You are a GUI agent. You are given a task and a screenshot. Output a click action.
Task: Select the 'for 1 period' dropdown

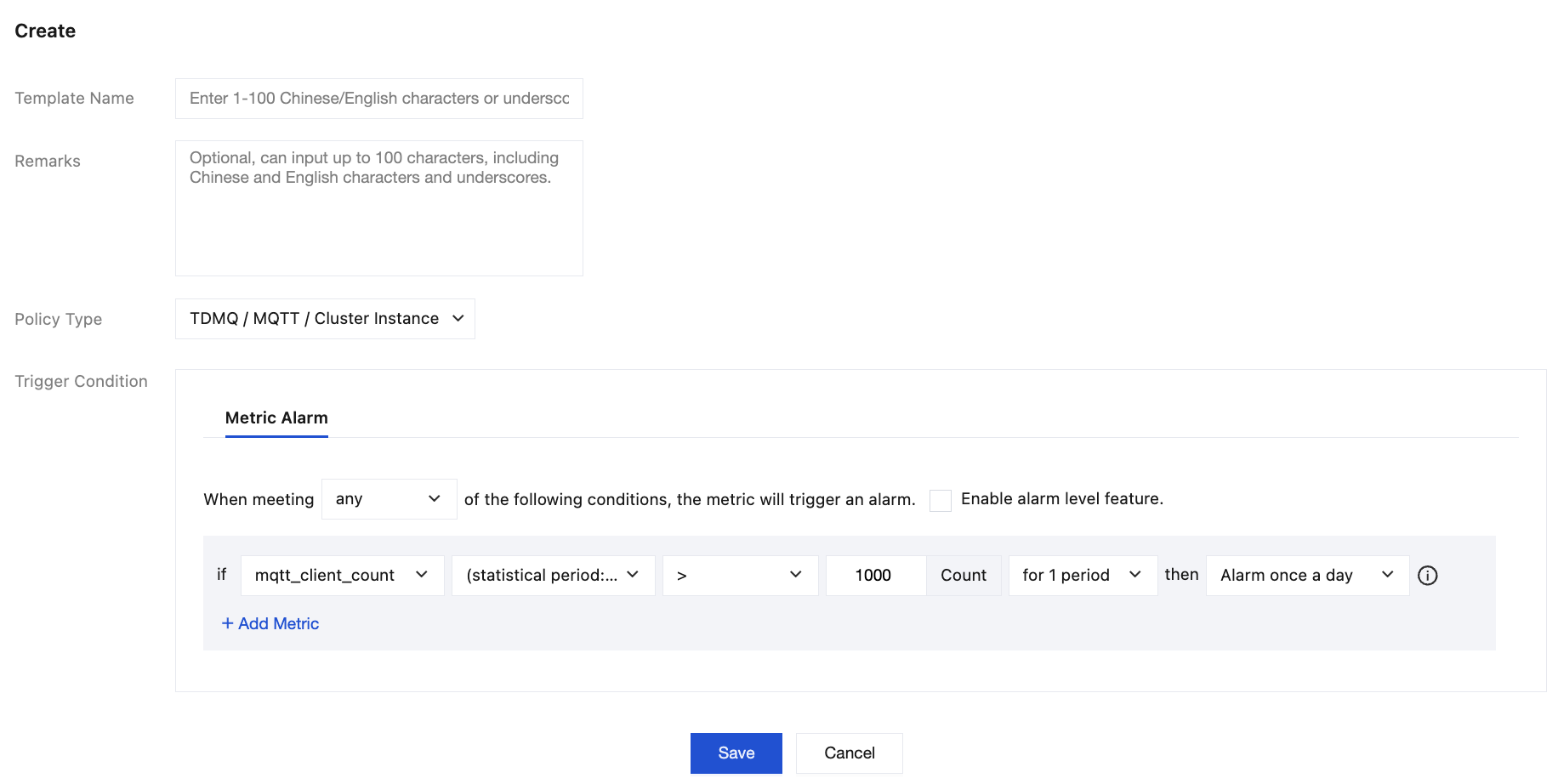click(x=1082, y=576)
